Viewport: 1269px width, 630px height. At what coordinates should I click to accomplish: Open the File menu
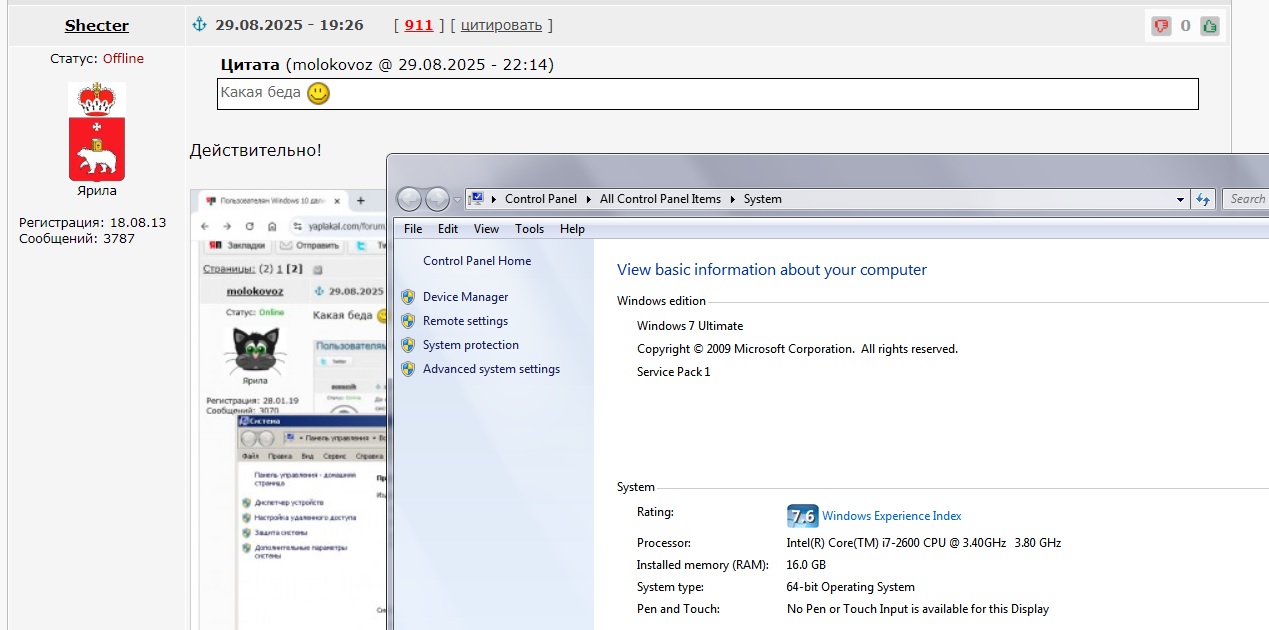(413, 229)
